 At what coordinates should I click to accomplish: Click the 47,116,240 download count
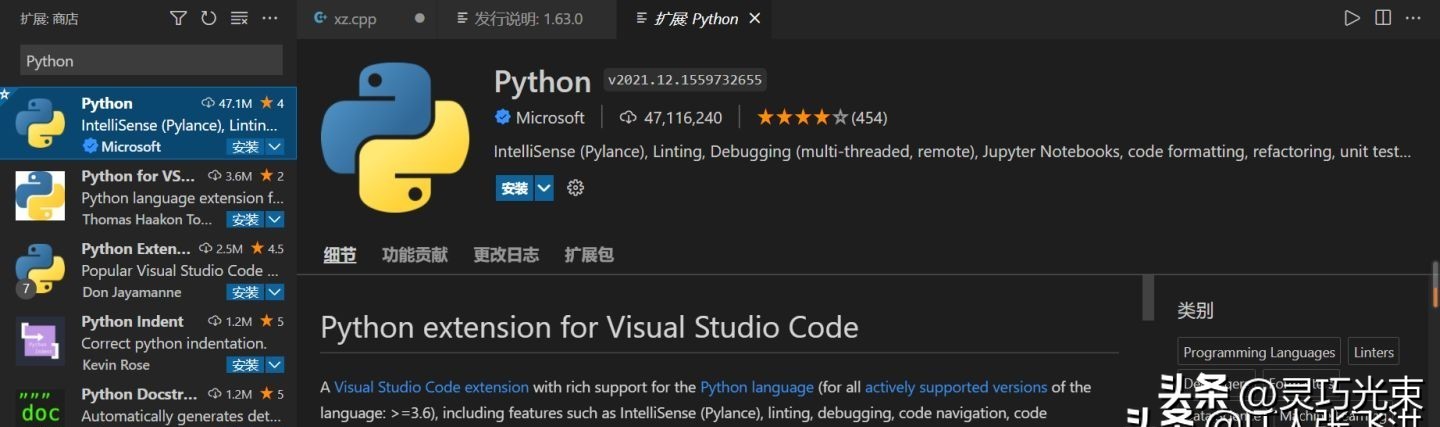coord(671,118)
